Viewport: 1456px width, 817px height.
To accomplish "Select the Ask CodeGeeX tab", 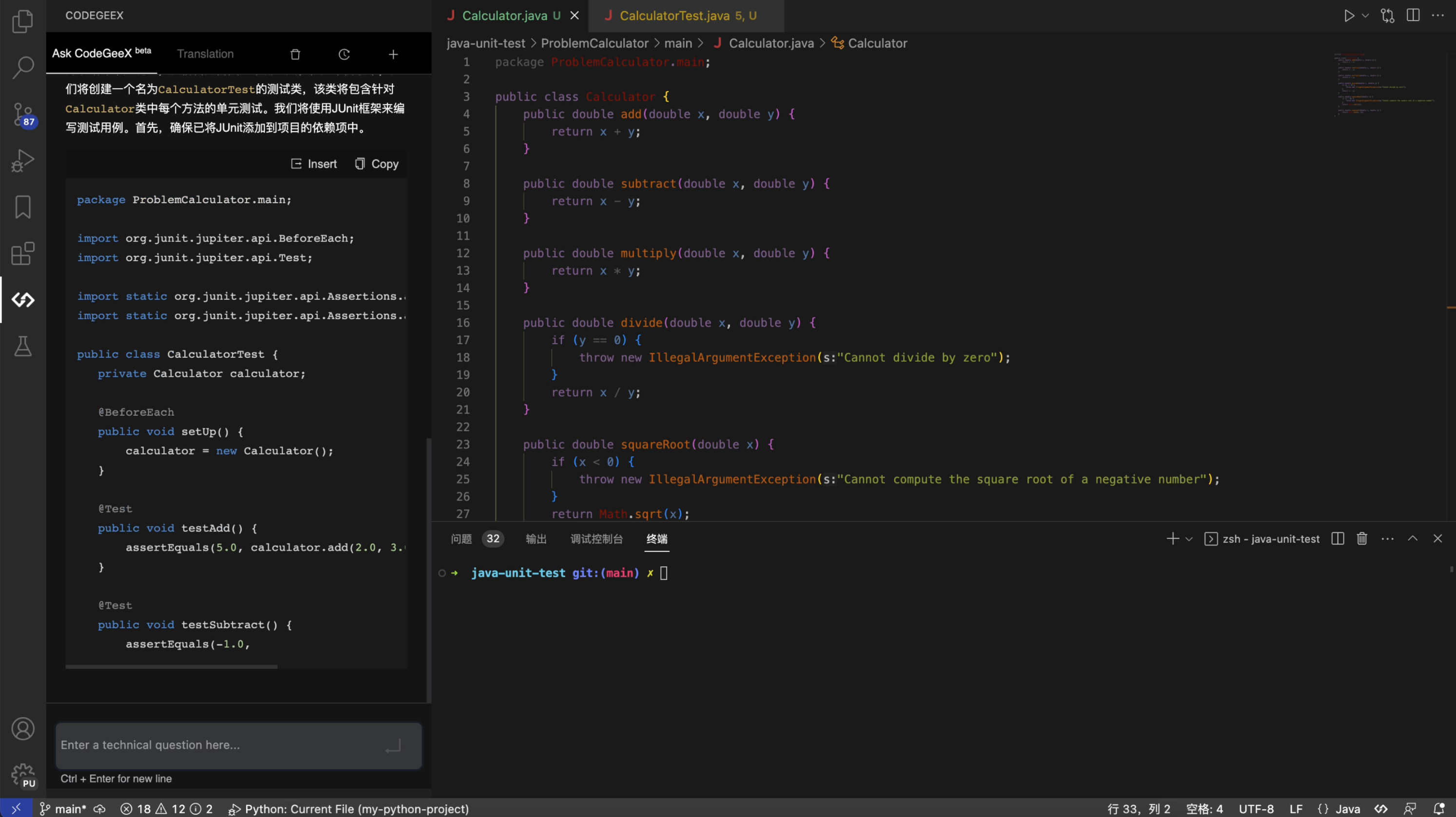I will click(x=102, y=53).
